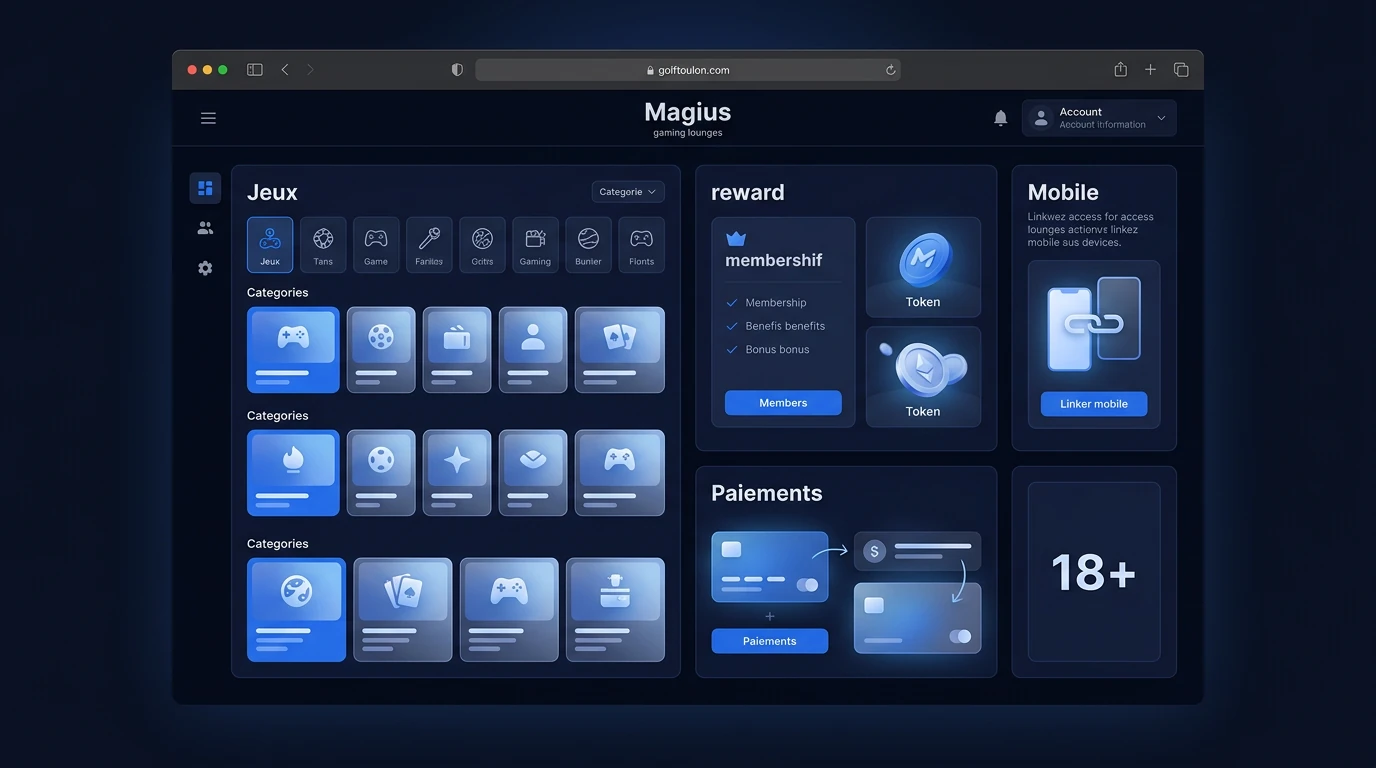Click the dollar coin icon

click(875, 551)
